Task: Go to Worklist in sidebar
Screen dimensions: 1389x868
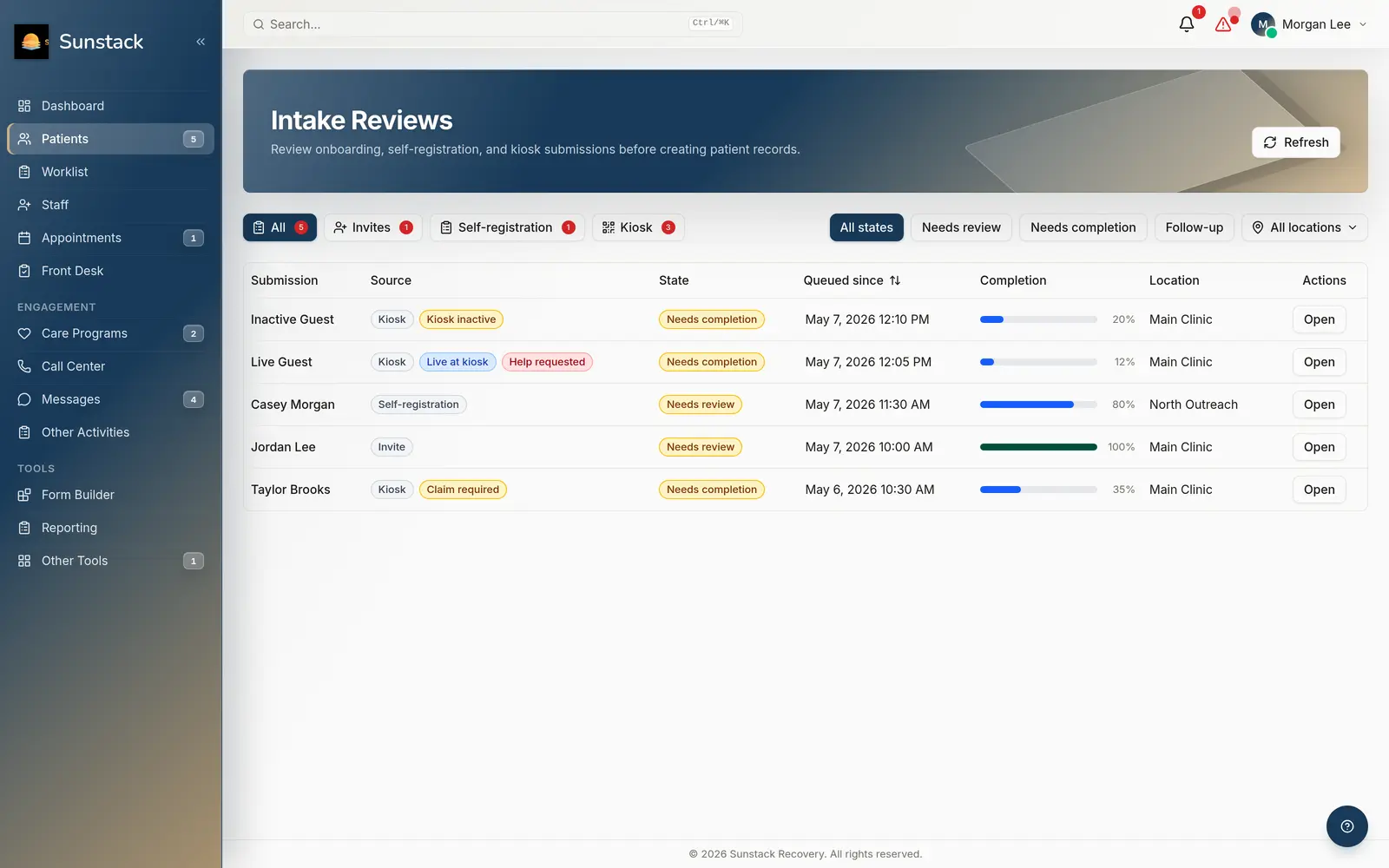Action: click(x=110, y=172)
